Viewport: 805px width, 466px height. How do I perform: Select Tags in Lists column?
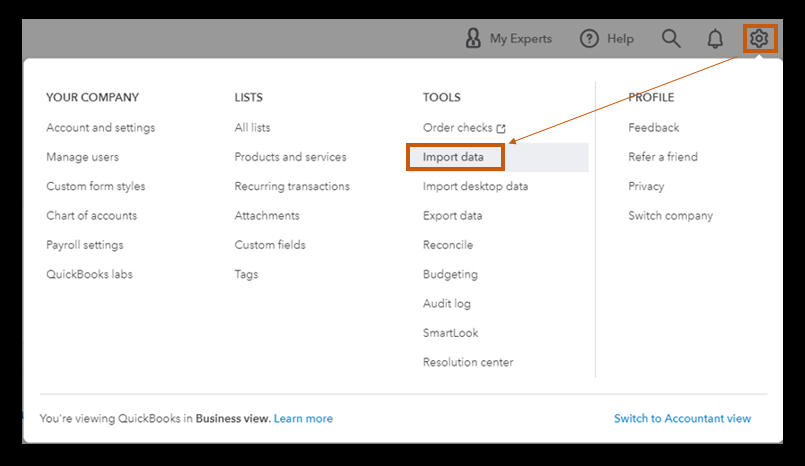[246, 274]
